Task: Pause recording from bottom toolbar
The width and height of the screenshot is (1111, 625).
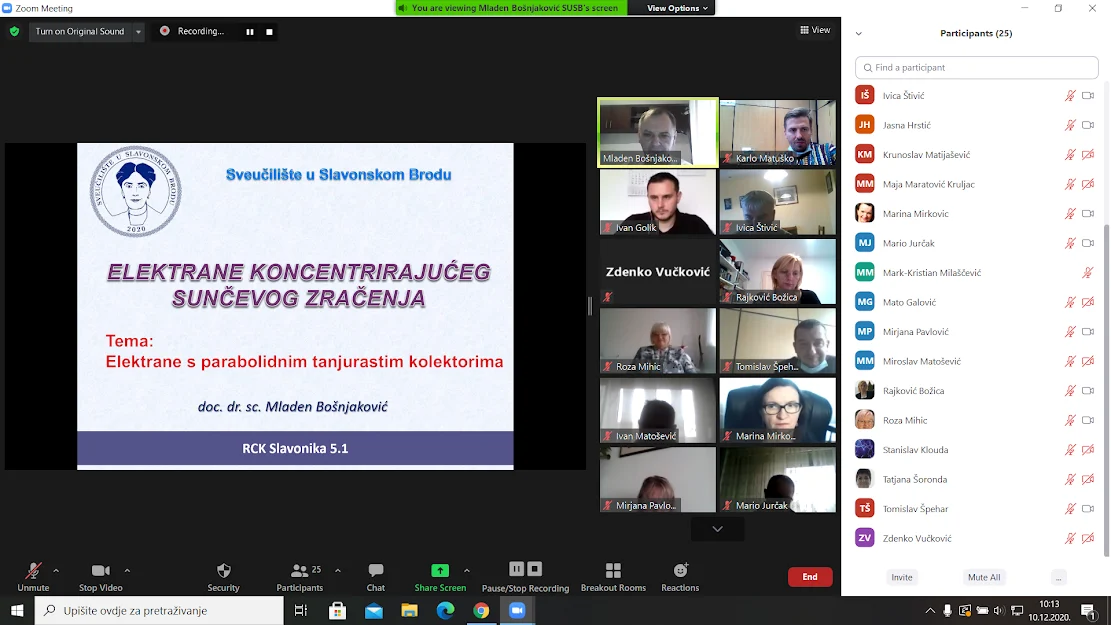Action: click(517, 569)
